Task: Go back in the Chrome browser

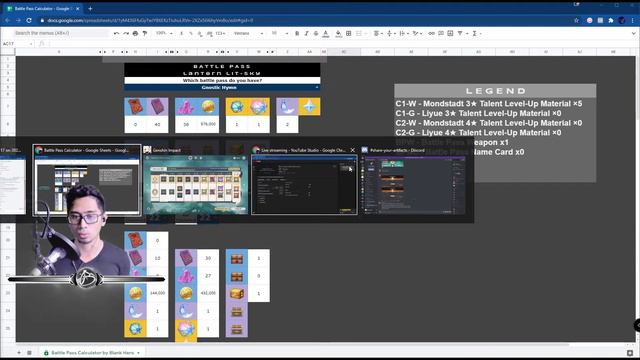Action: click(x=7, y=20)
